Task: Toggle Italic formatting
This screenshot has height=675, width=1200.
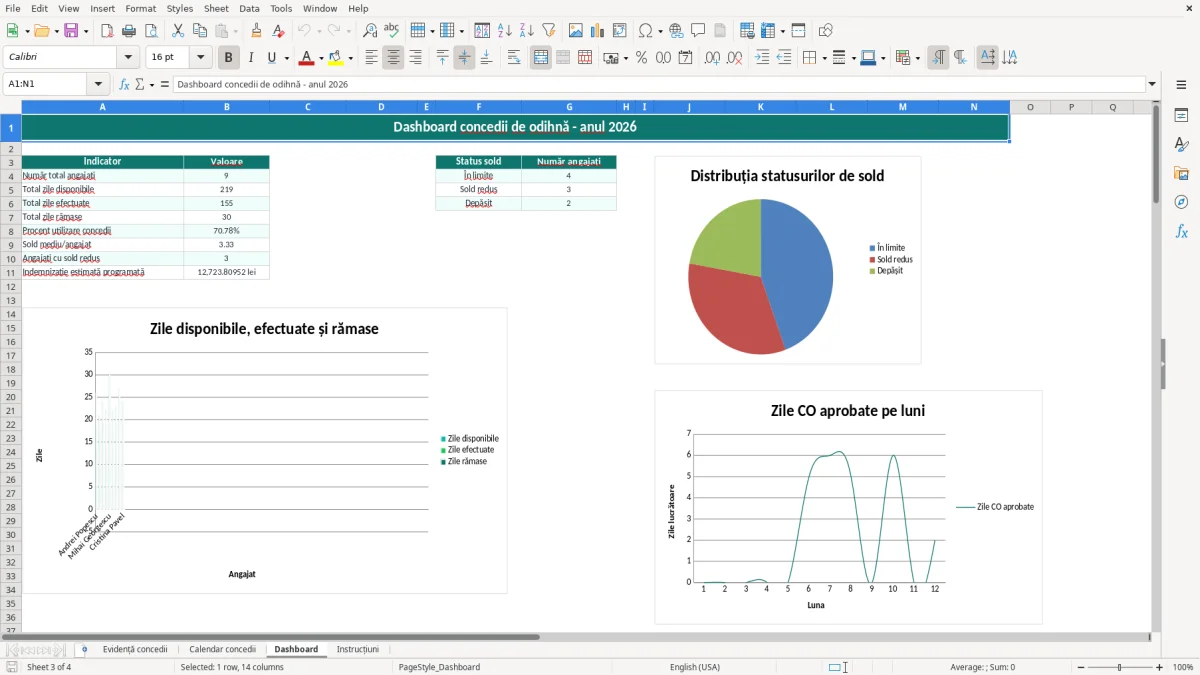Action: click(251, 58)
